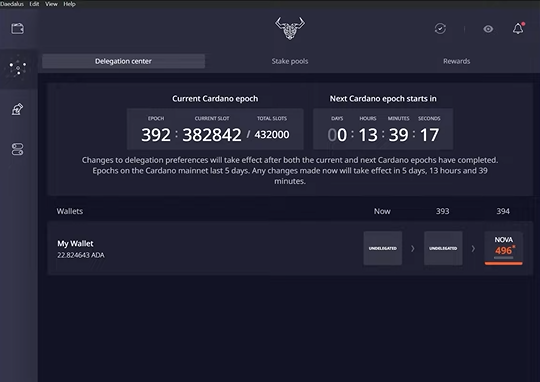Open the Edit menu

pos(34,4)
